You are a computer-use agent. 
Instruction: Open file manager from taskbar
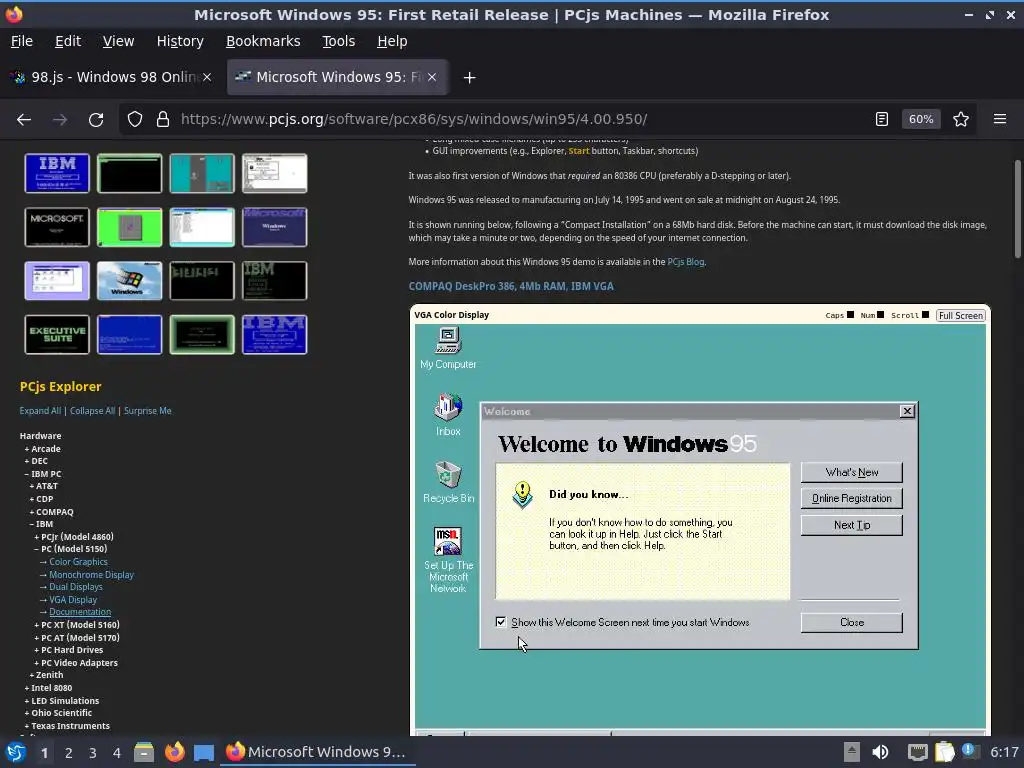tap(144, 752)
